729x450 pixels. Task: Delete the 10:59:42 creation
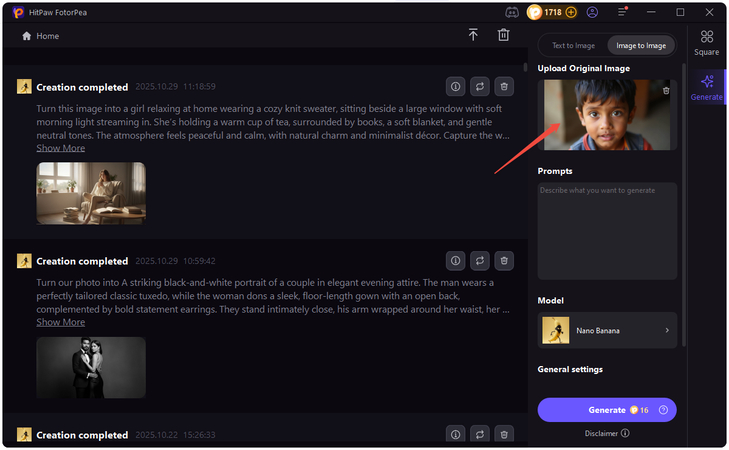504,261
